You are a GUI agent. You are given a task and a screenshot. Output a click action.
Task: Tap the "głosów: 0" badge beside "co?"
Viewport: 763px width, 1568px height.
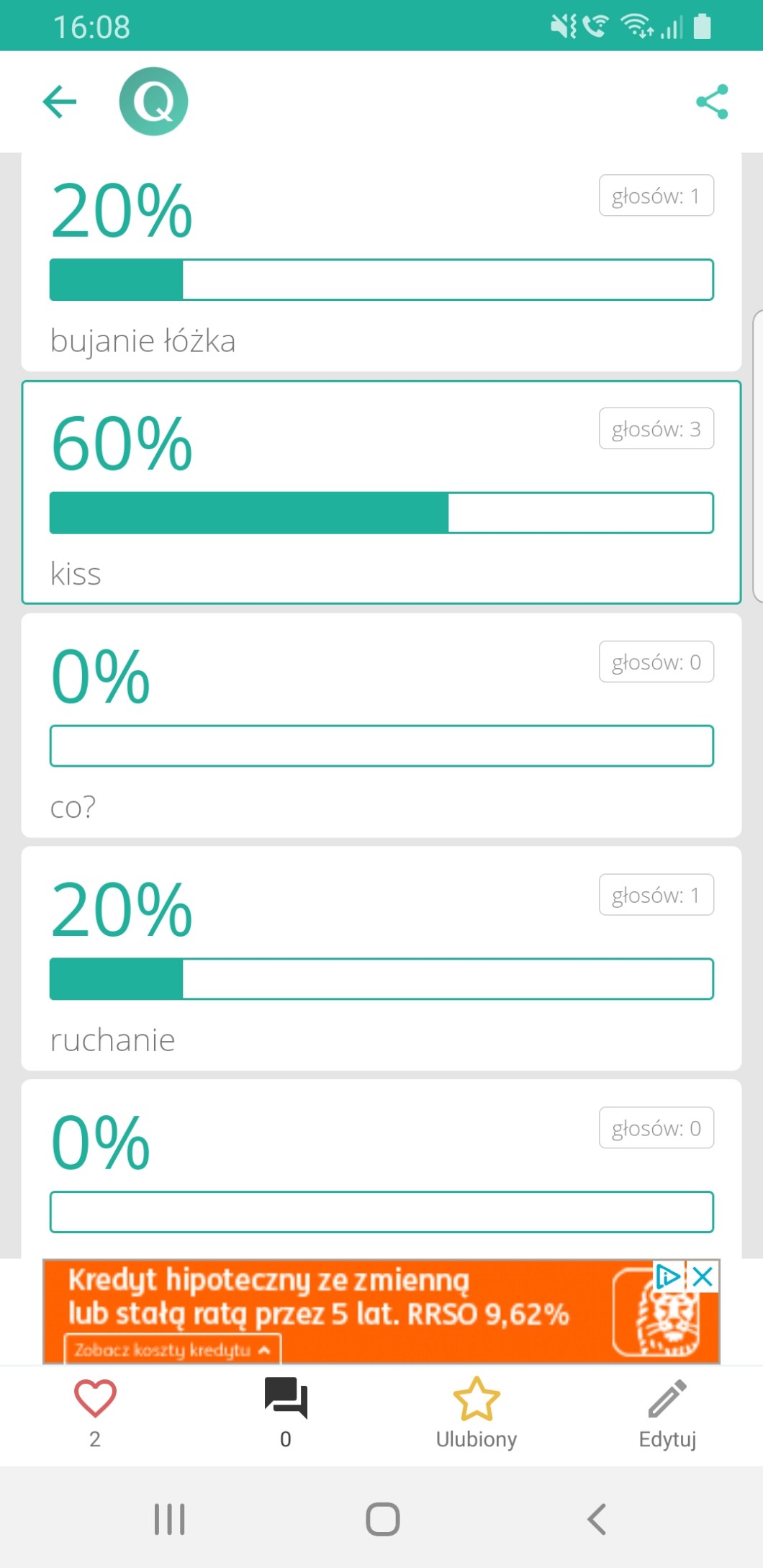(x=656, y=662)
